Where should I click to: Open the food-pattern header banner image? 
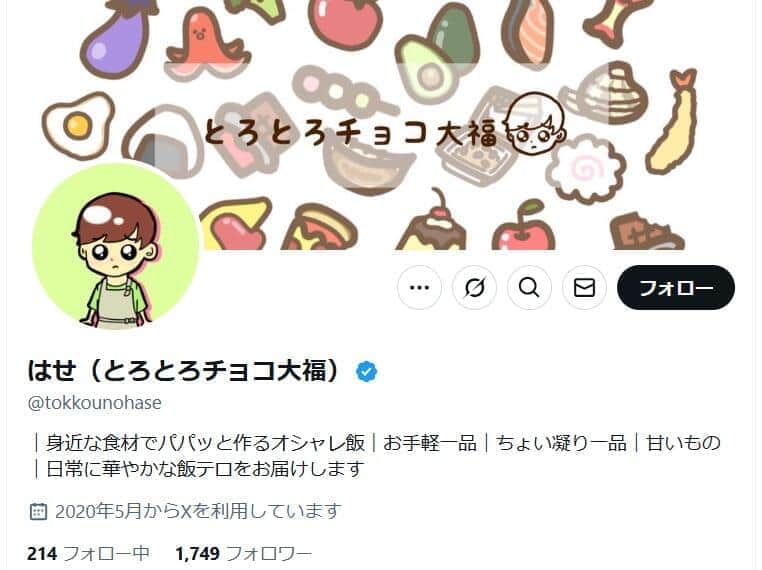click(x=381, y=125)
